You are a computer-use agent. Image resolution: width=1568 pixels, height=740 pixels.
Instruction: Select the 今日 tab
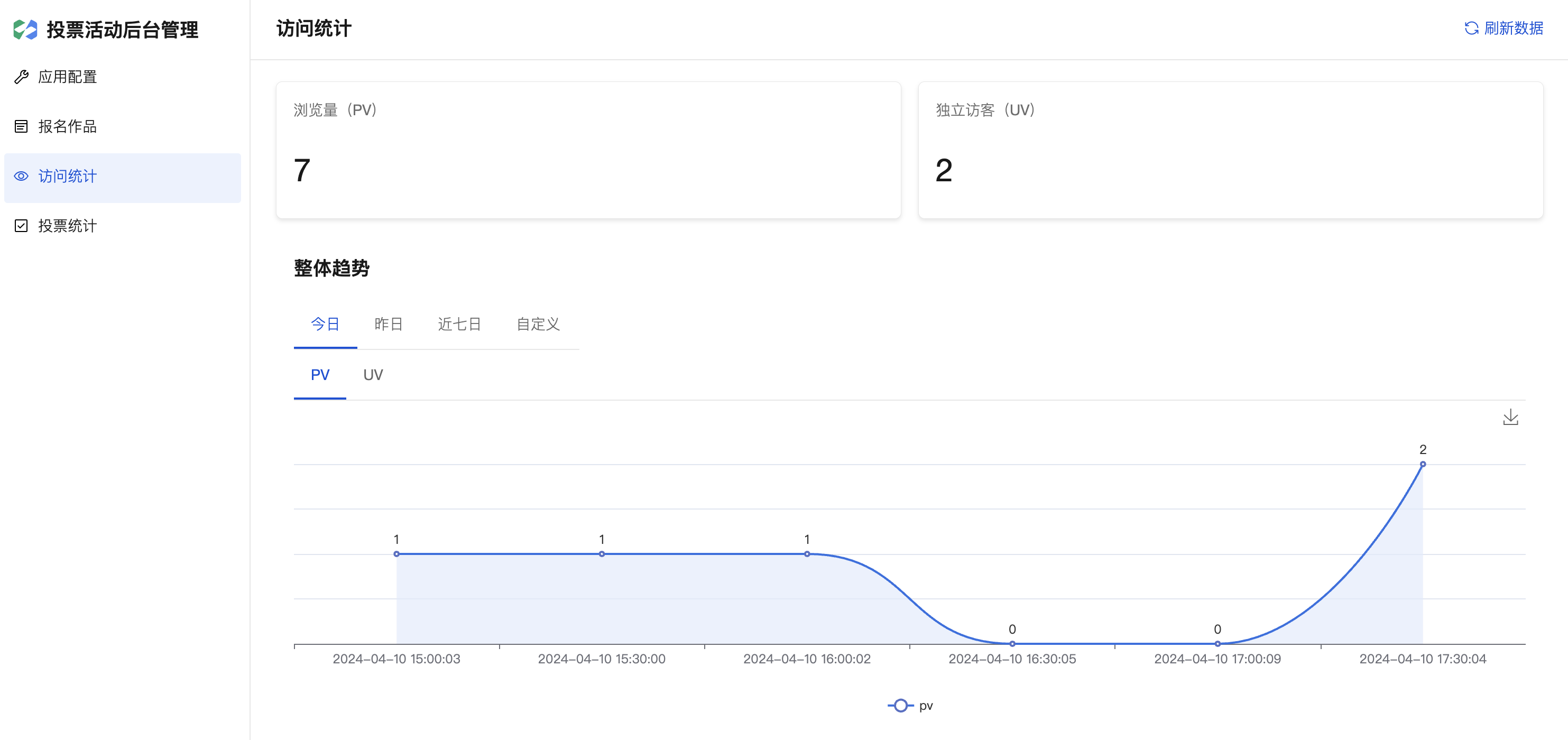click(325, 323)
